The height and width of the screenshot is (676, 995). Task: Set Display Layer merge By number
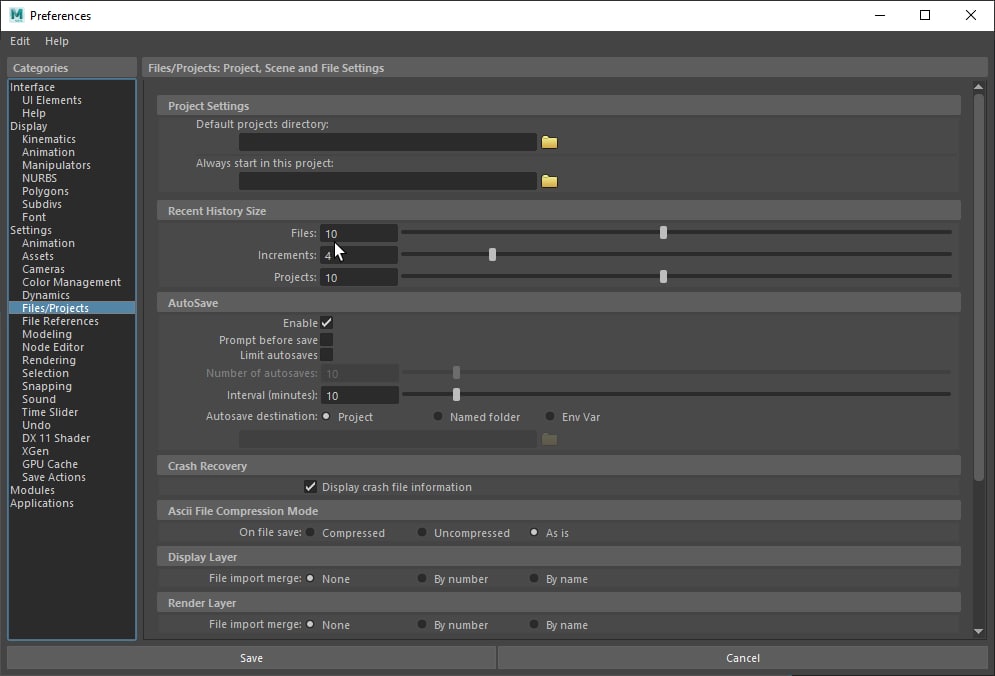tap(422, 578)
